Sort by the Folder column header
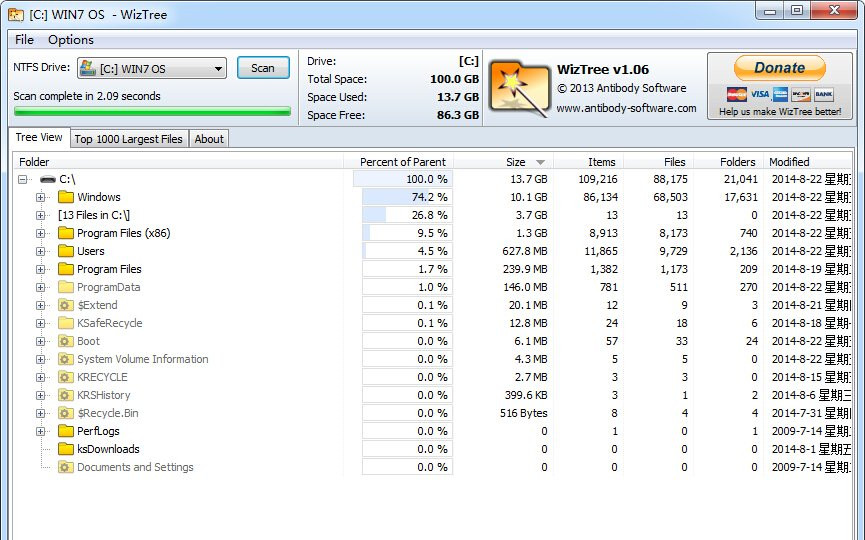This screenshot has width=865, height=540. tap(178, 162)
